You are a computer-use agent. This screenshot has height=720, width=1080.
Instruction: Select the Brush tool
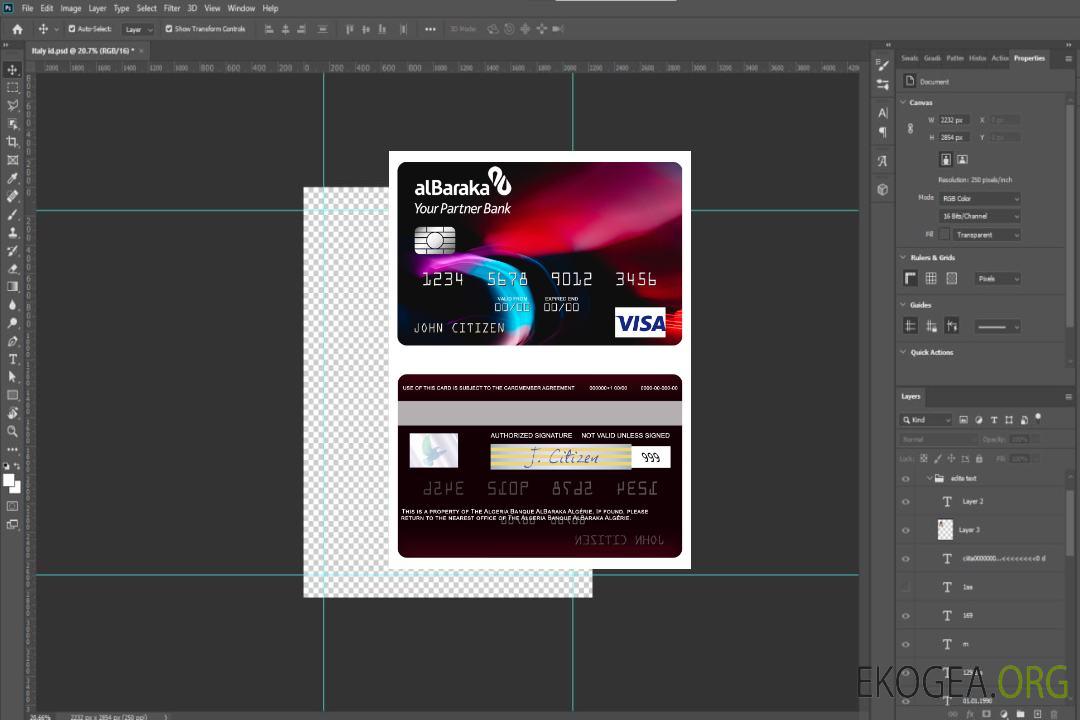[12, 214]
